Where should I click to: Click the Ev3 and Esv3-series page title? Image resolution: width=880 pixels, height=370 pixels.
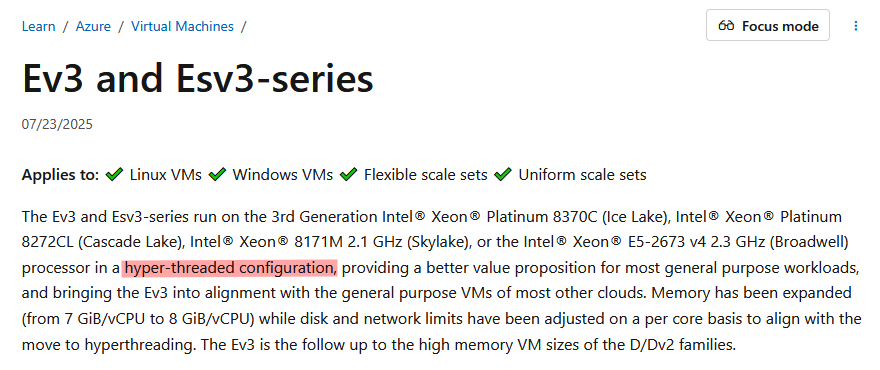click(x=198, y=78)
